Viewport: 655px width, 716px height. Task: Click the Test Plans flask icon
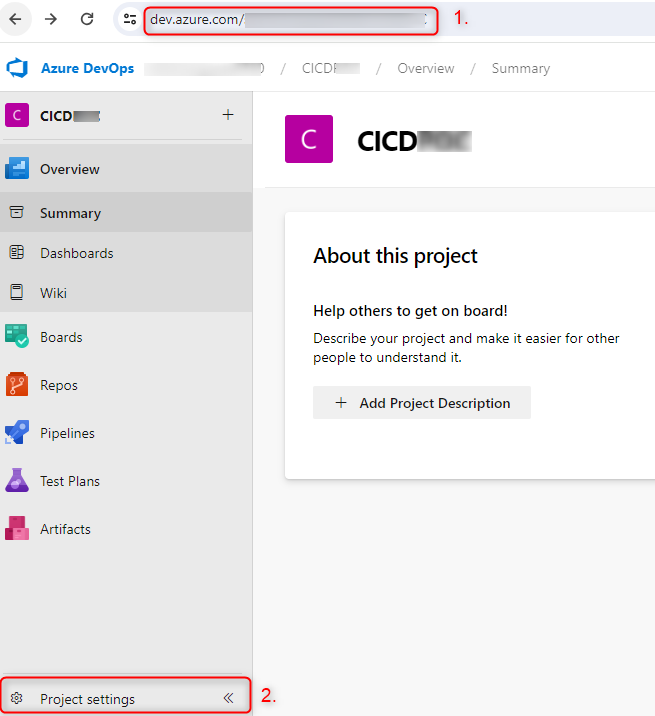pos(17,480)
